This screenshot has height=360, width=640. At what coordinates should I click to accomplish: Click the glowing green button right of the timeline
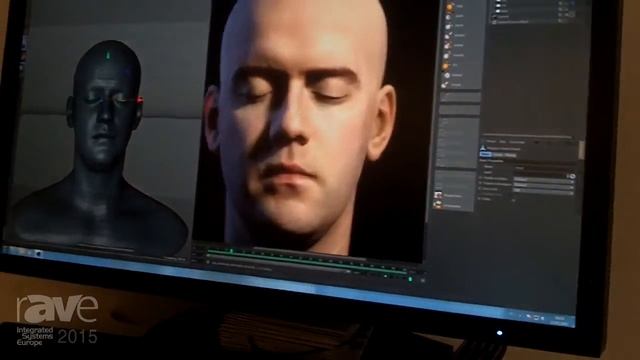point(410,279)
